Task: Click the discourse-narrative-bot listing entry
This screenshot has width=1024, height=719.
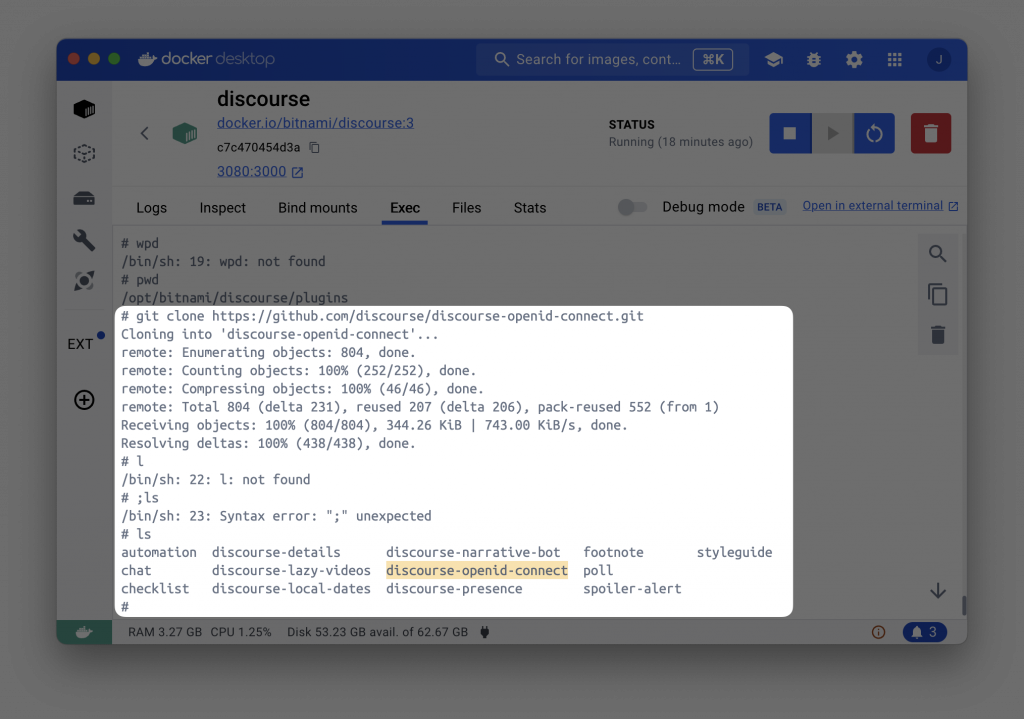Action: (x=473, y=552)
